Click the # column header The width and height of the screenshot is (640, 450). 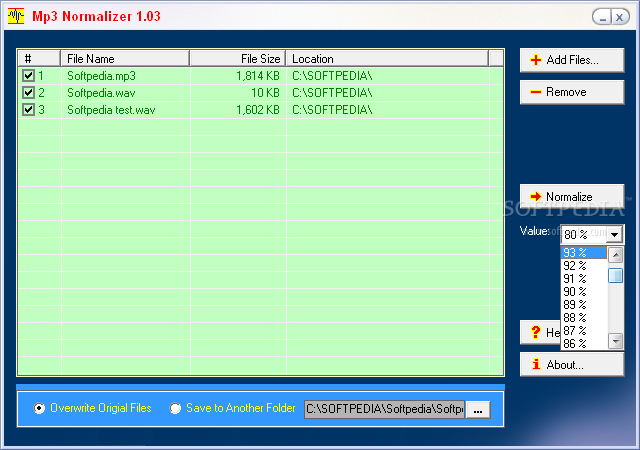tap(39, 58)
